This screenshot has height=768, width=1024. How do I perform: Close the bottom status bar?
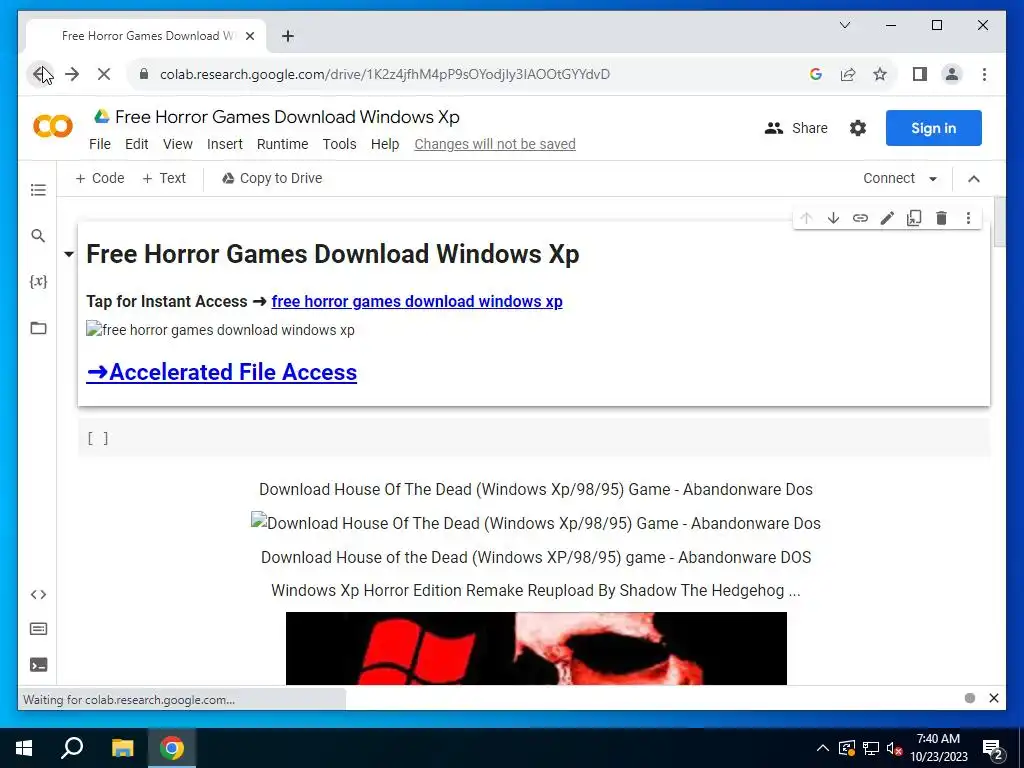pyautogui.click(x=994, y=698)
